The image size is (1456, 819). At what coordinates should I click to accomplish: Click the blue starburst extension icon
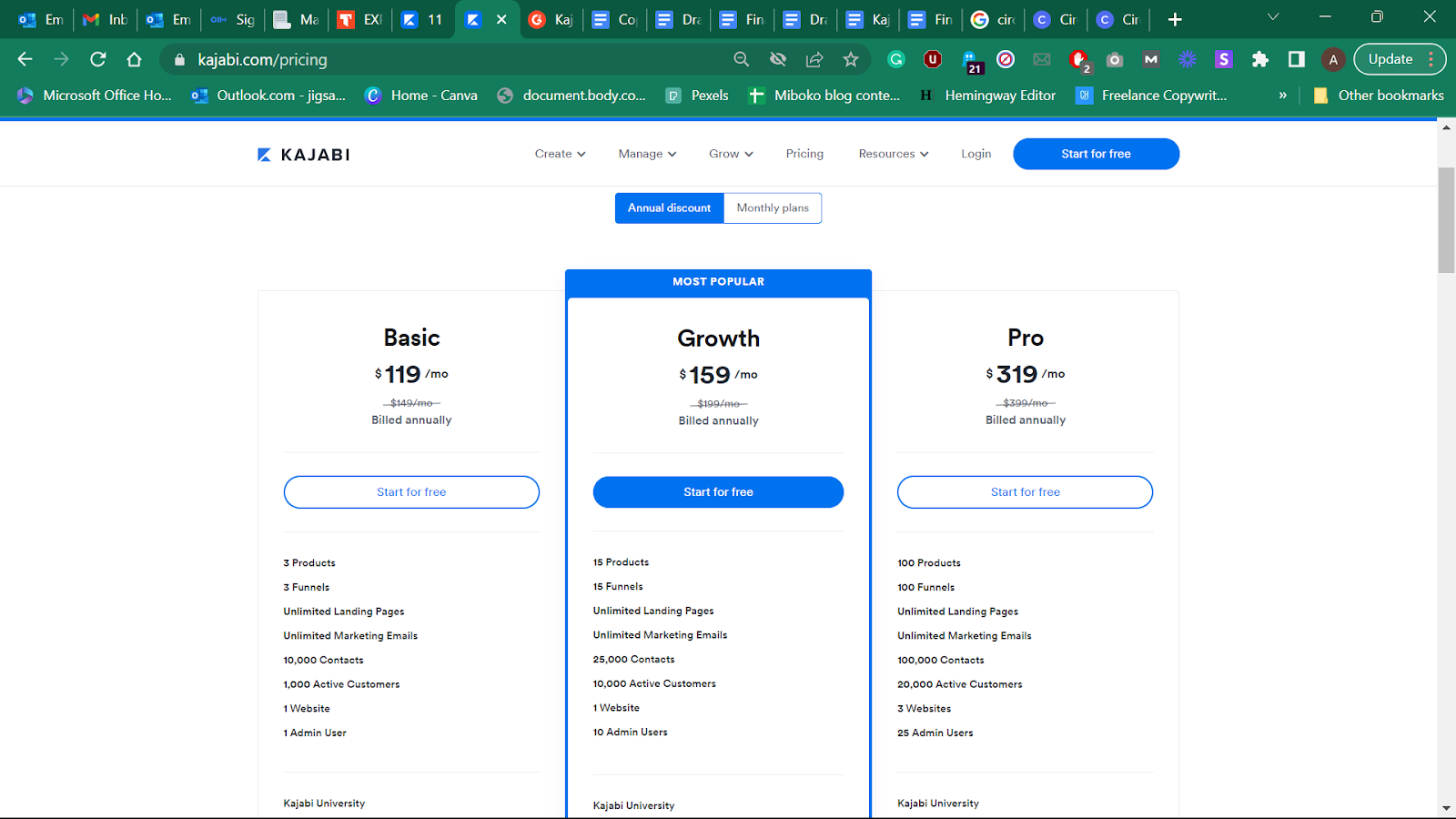(1188, 59)
